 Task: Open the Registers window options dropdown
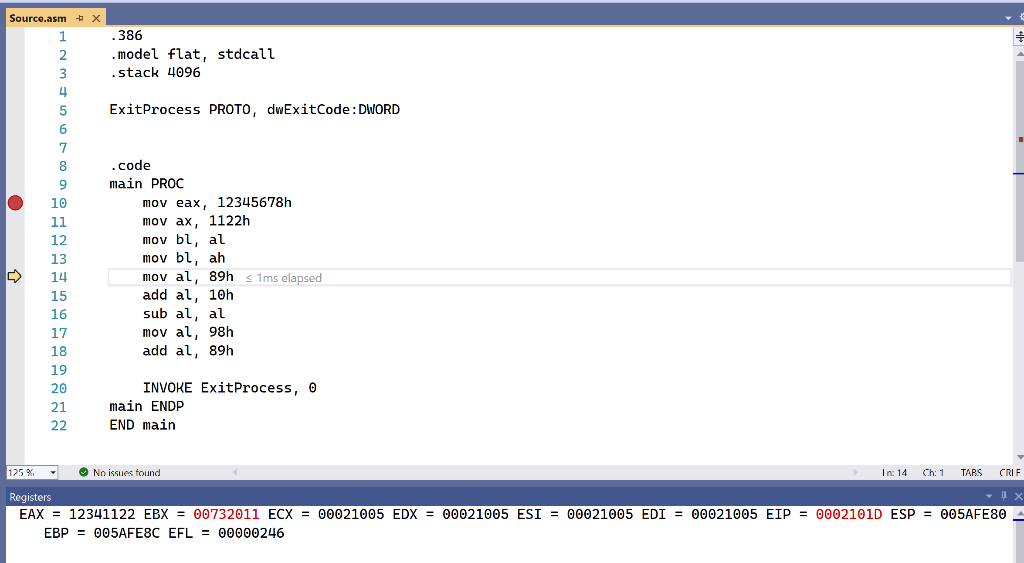coord(989,496)
